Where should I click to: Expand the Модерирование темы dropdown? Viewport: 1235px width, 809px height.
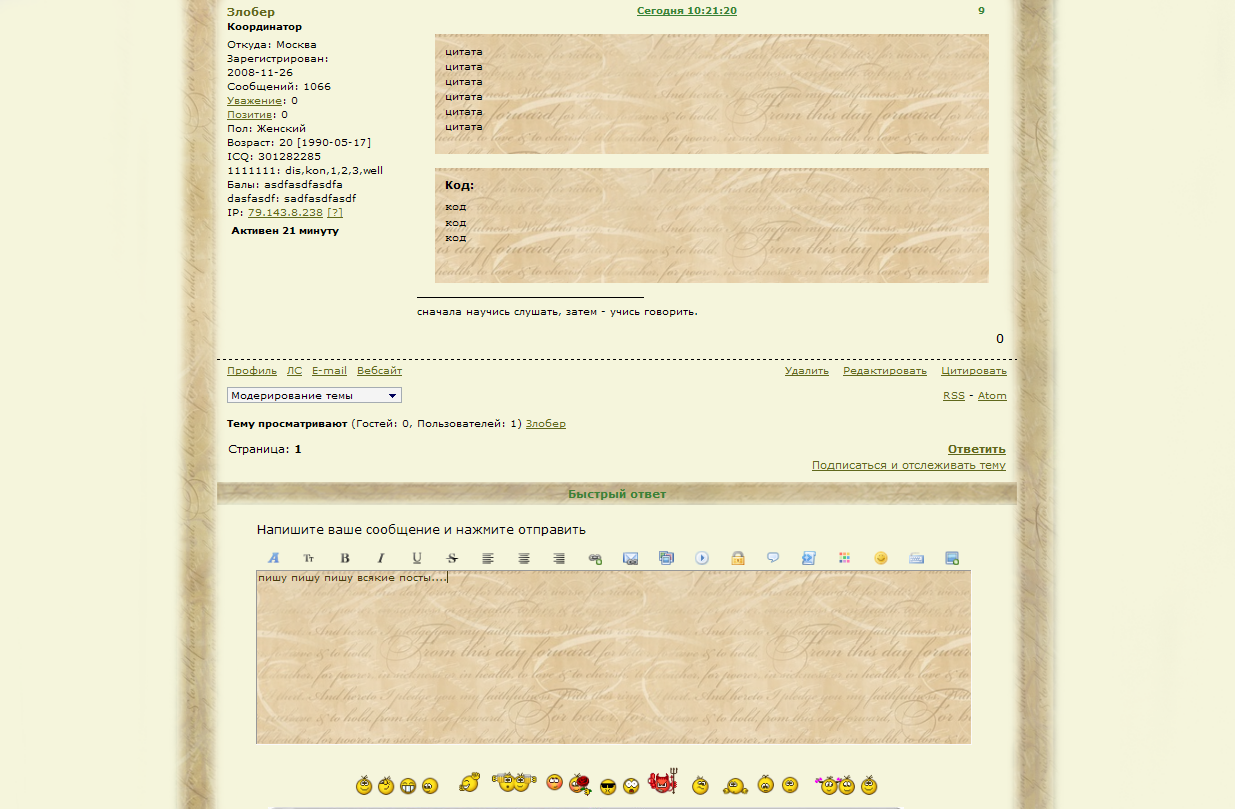click(314, 396)
